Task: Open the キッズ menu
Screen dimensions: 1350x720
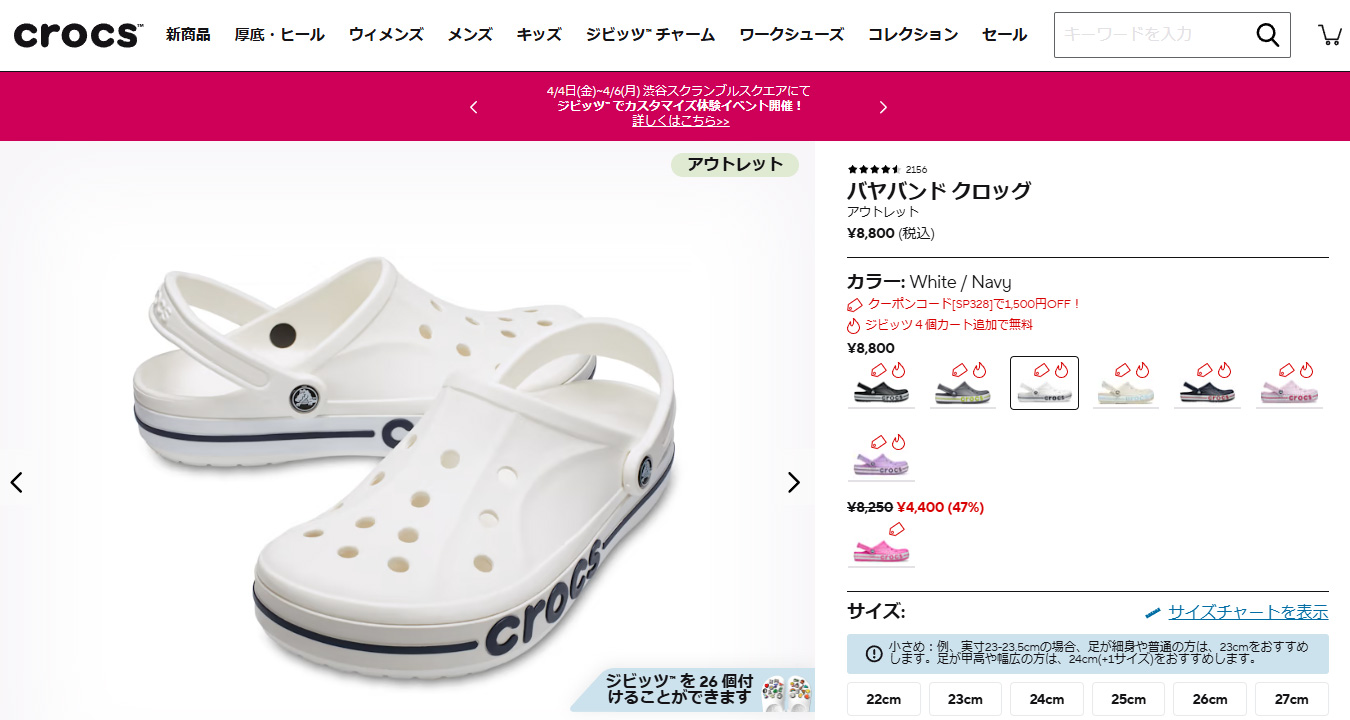Action: (x=539, y=35)
